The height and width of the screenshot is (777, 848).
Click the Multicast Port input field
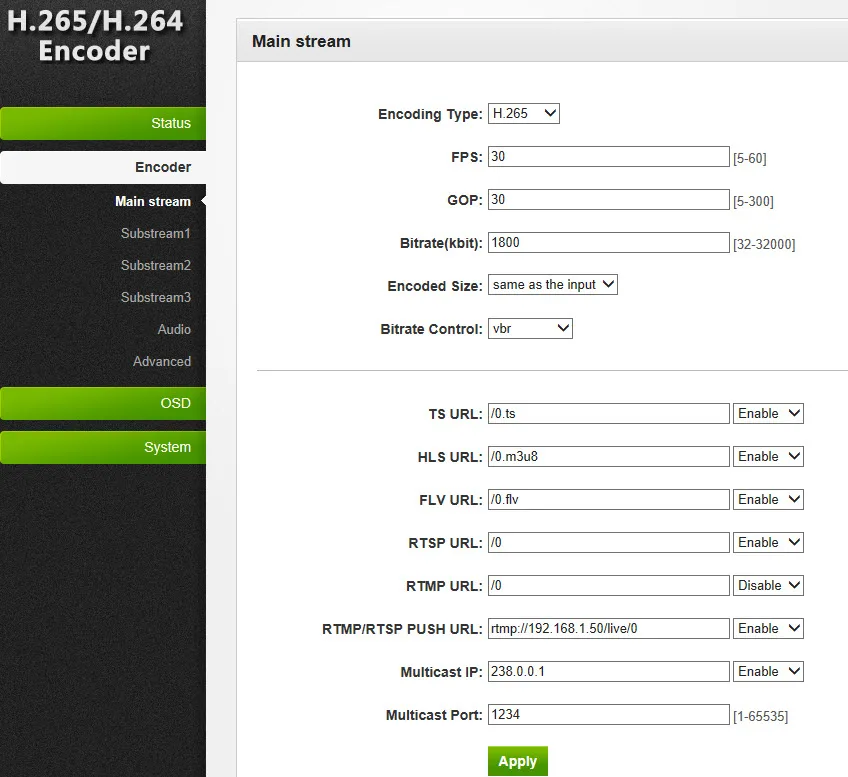[x=608, y=714]
